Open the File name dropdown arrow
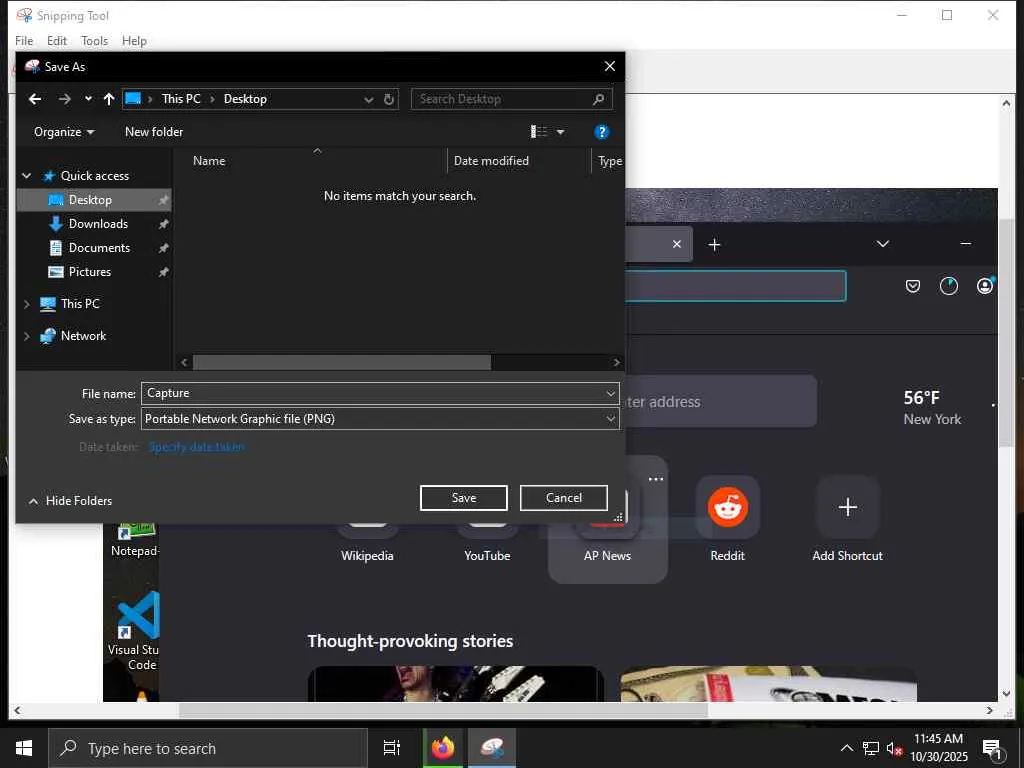Screen dimensions: 1024x768 (610, 394)
